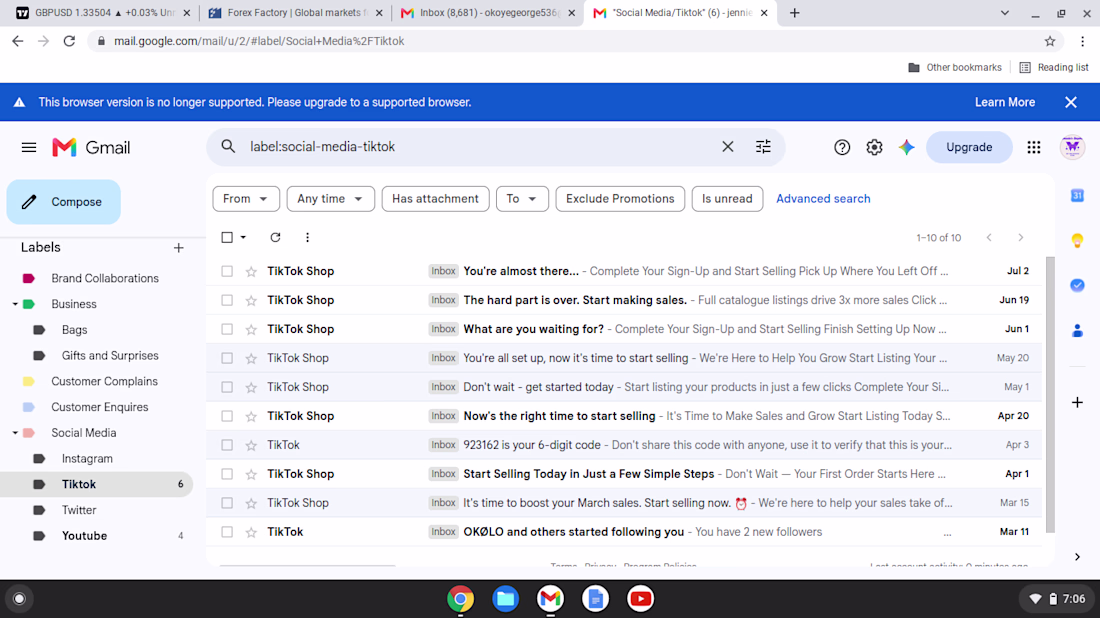Dismiss the unsupported browser banner
Image resolution: width=1100 pixels, height=618 pixels.
[x=1071, y=102]
